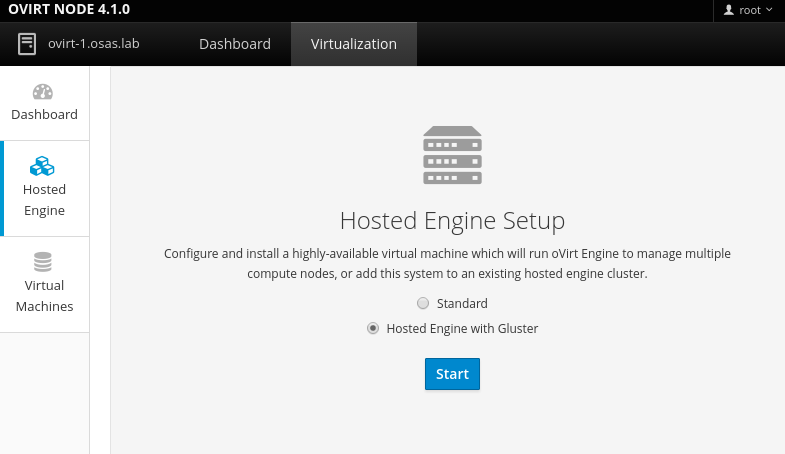Image resolution: width=785 pixels, height=454 pixels.
Task: Open the Virtualization top tab
Action: (x=354, y=44)
